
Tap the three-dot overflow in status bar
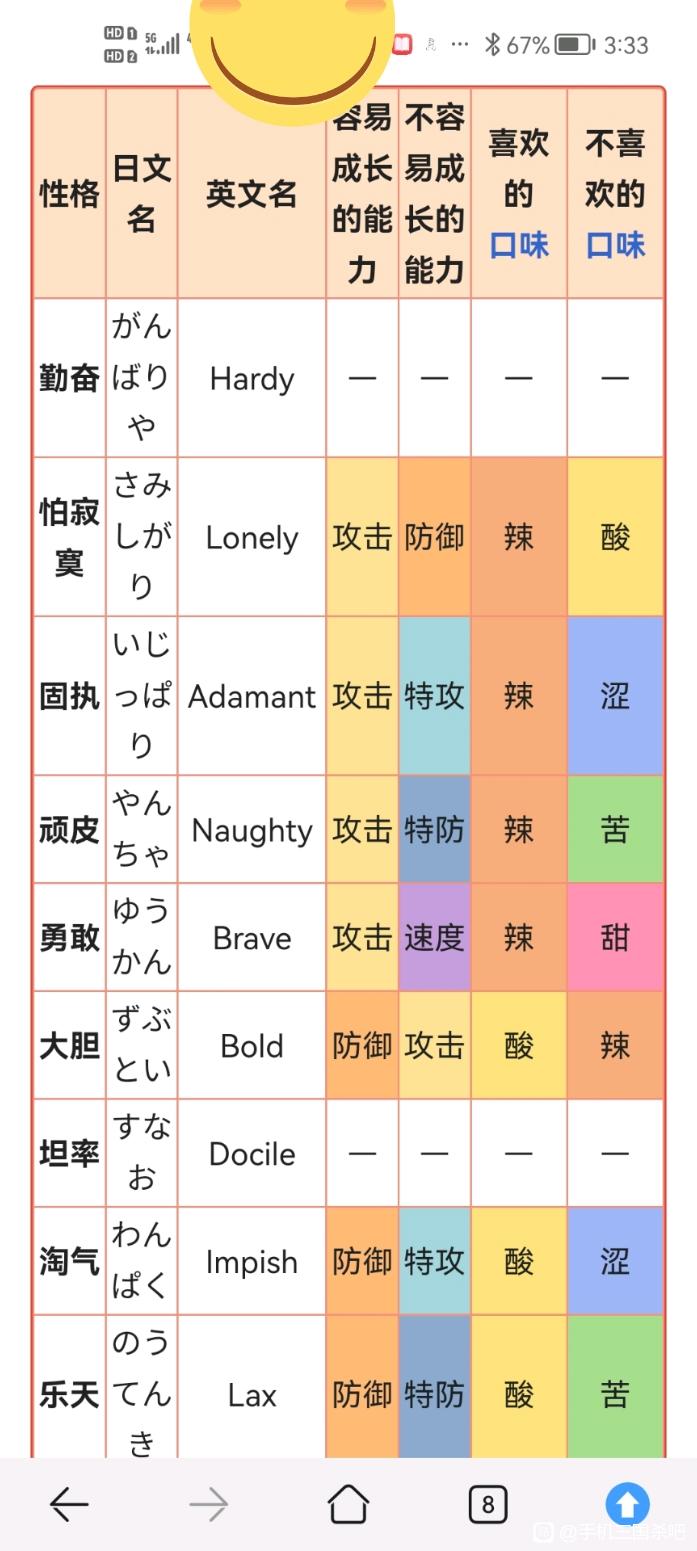tap(460, 45)
